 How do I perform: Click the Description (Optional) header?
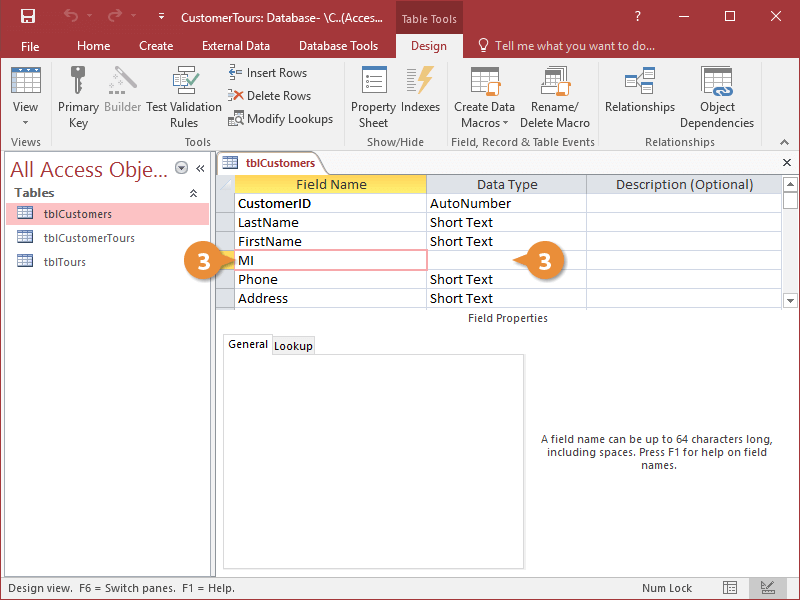[684, 184]
